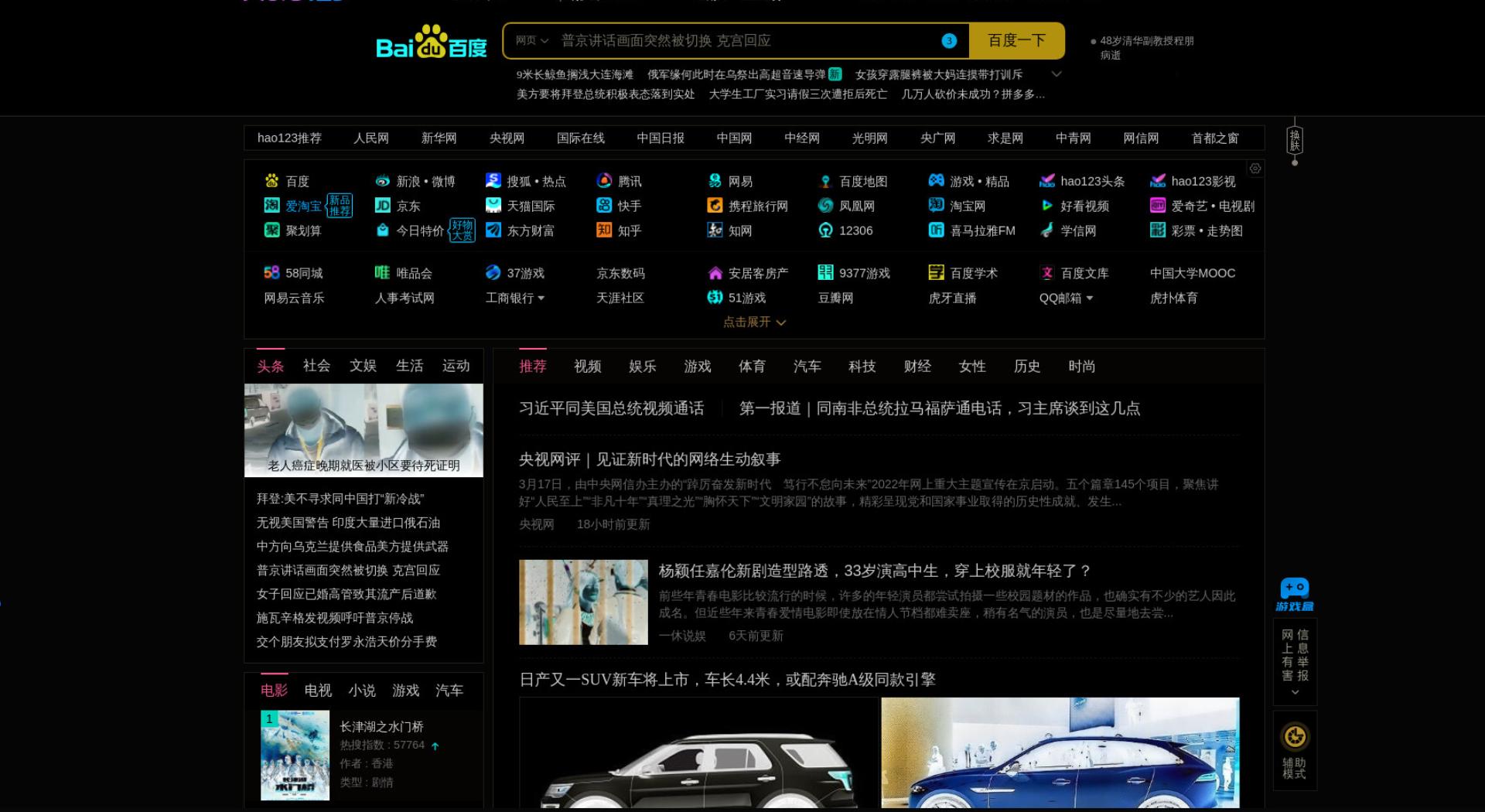Expand the 工商银行 dropdown arrow
The height and width of the screenshot is (812, 1485).
(x=541, y=299)
